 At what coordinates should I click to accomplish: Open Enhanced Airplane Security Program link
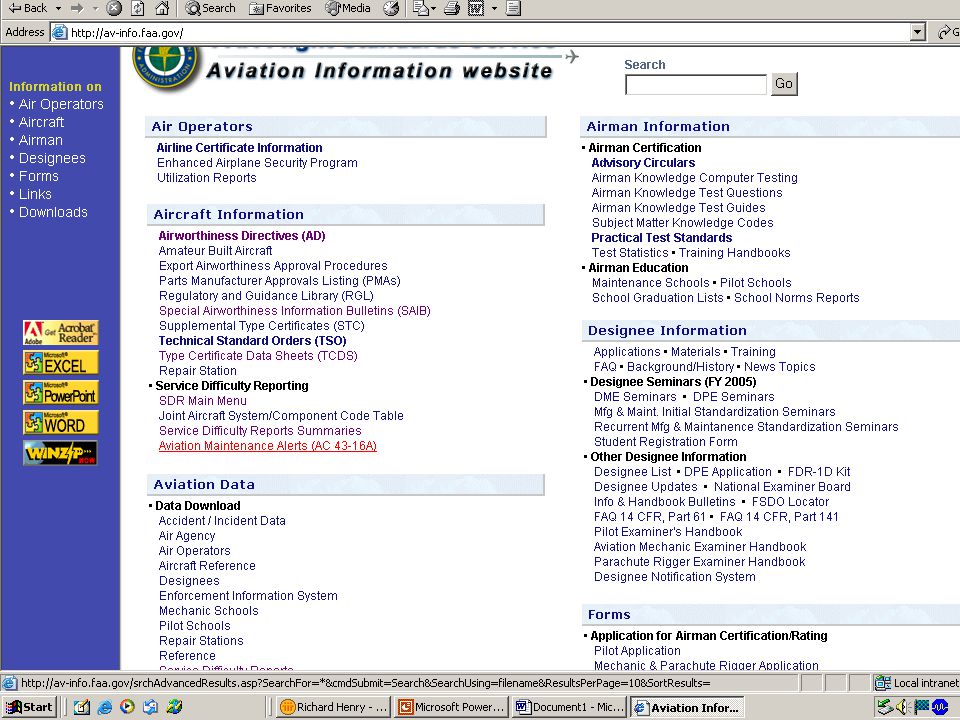(x=257, y=163)
